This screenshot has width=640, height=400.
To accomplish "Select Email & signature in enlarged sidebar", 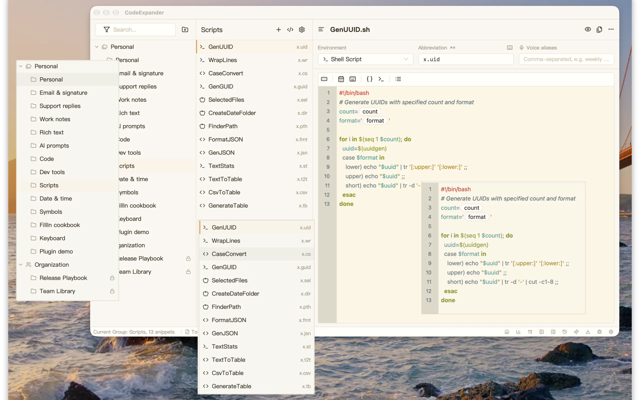I will tap(67, 93).
